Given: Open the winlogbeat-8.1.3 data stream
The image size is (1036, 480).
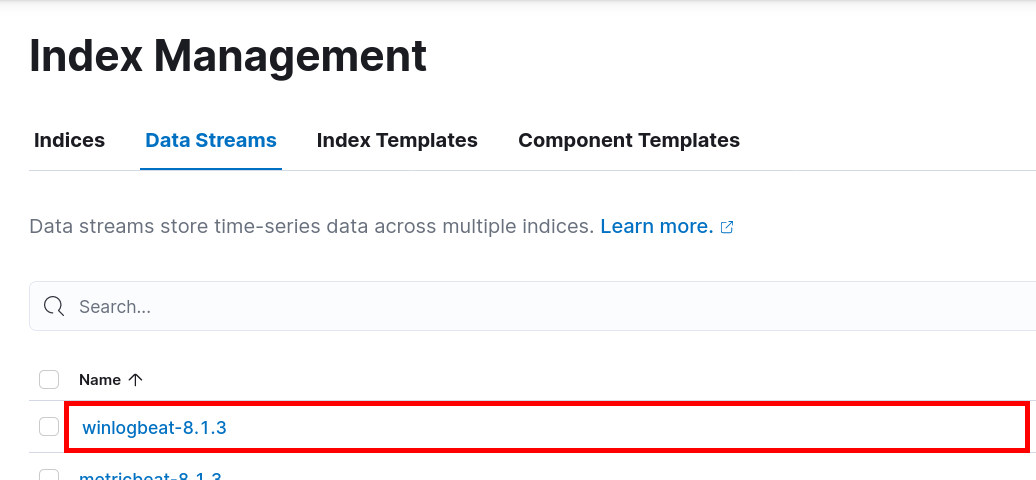Looking at the screenshot, I should pyautogui.click(x=154, y=428).
